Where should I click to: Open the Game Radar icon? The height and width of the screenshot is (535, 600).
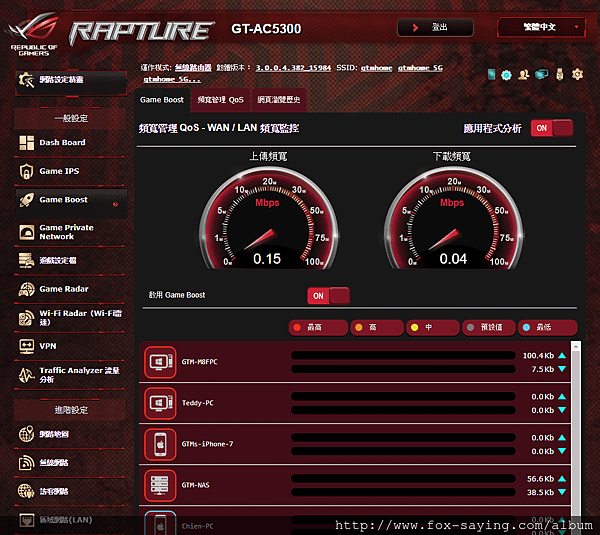click(27, 289)
